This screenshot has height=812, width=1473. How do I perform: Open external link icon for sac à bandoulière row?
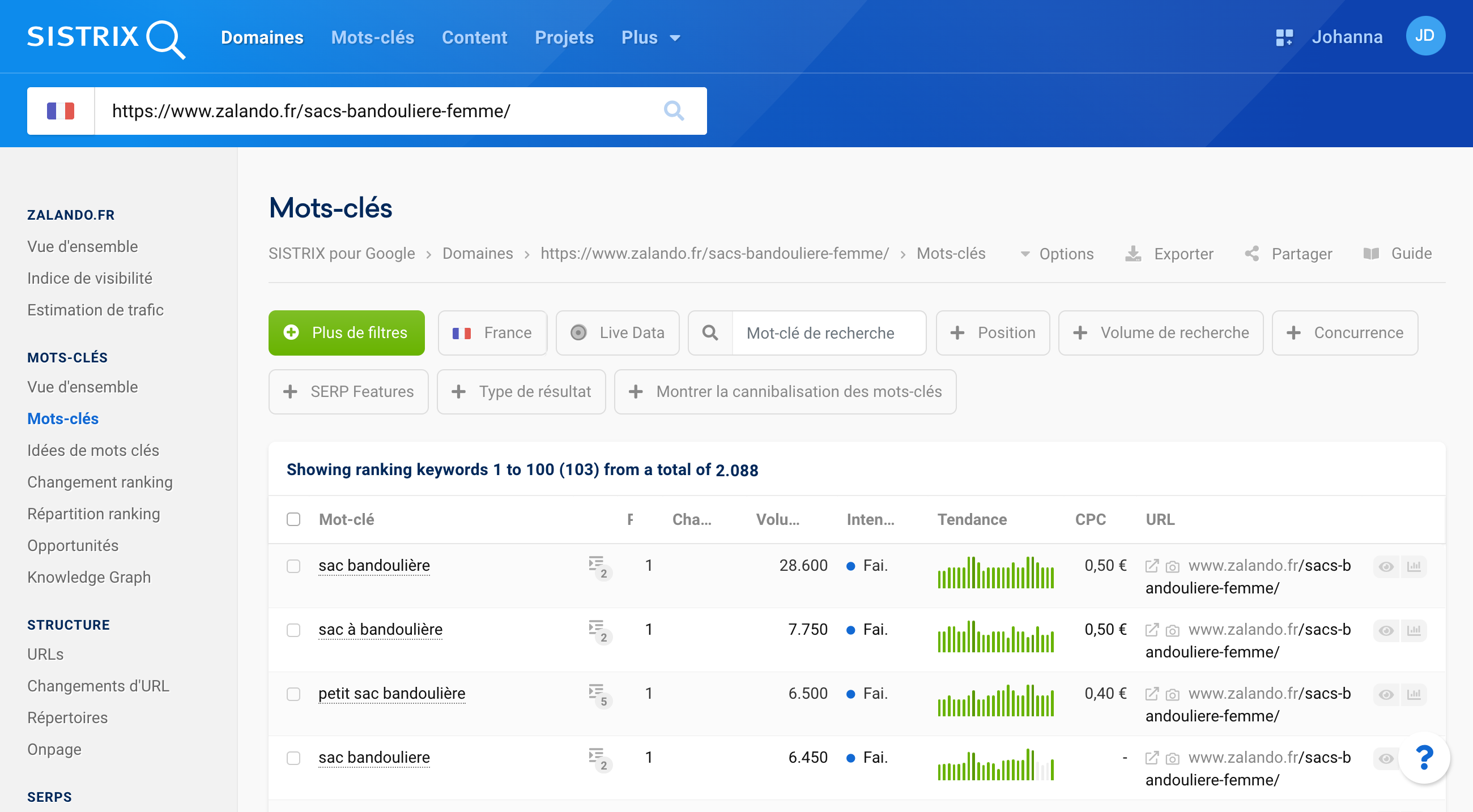click(1152, 630)
